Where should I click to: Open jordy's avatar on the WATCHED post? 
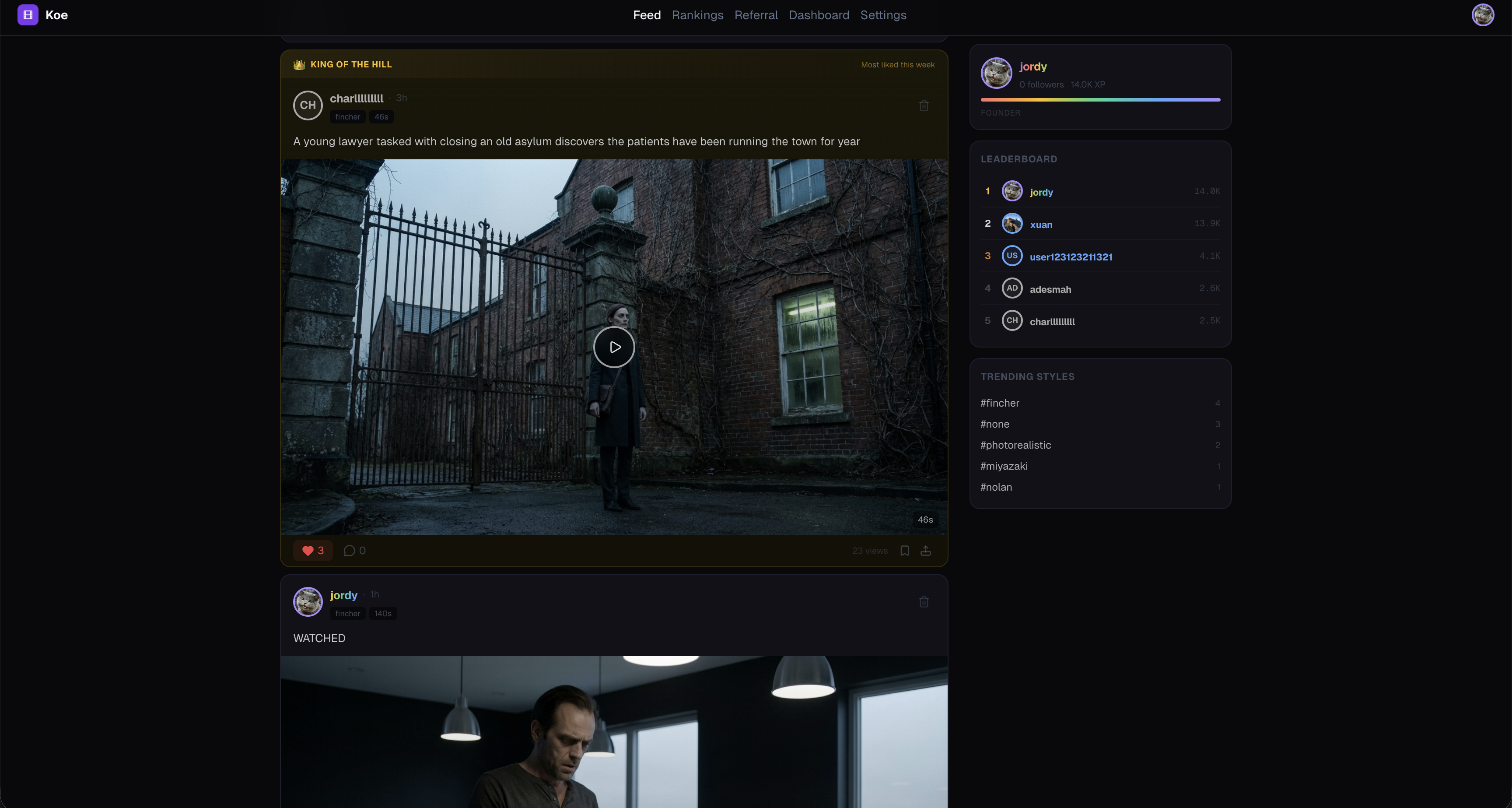click(308, 602)
